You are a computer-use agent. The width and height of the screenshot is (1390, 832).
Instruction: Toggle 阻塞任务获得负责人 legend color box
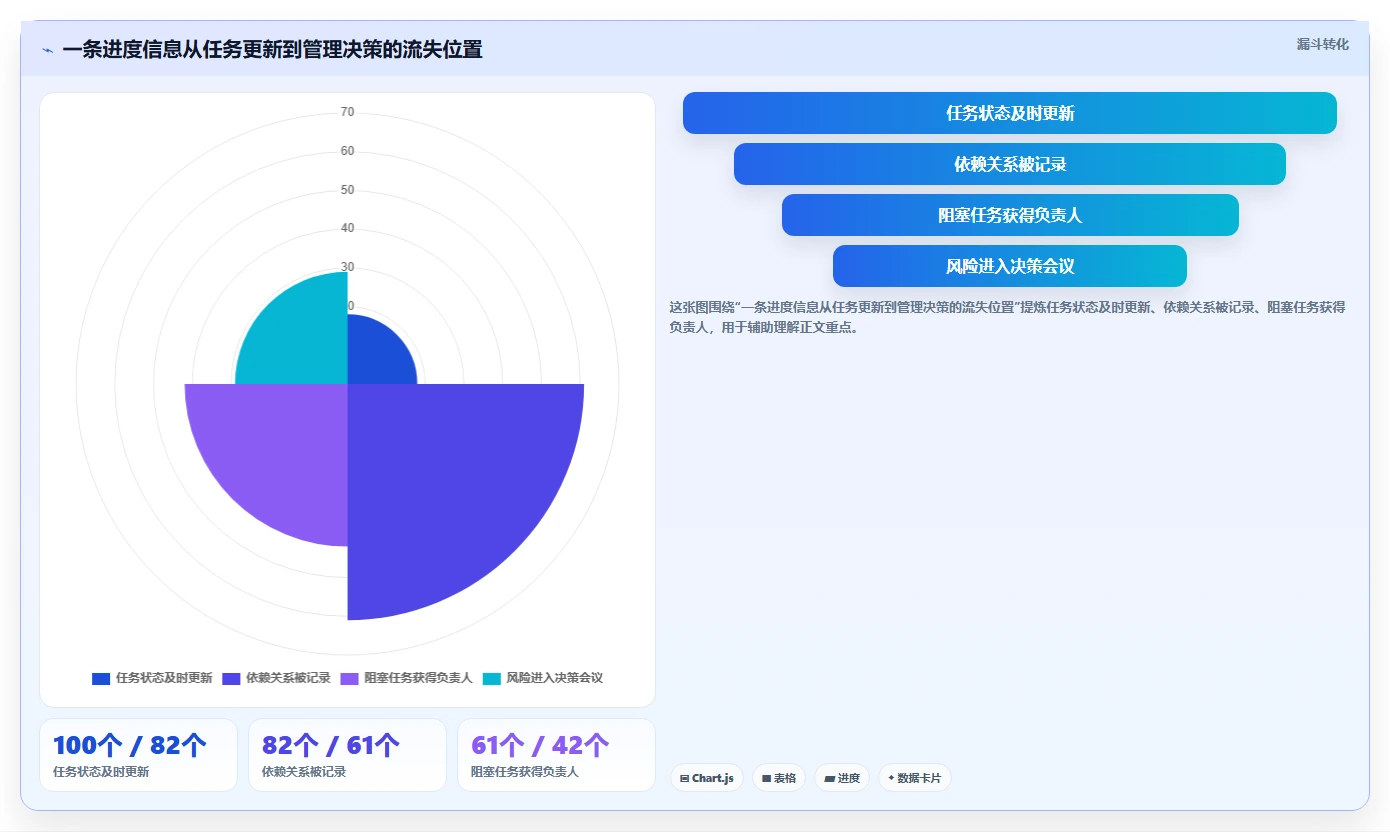349,678
